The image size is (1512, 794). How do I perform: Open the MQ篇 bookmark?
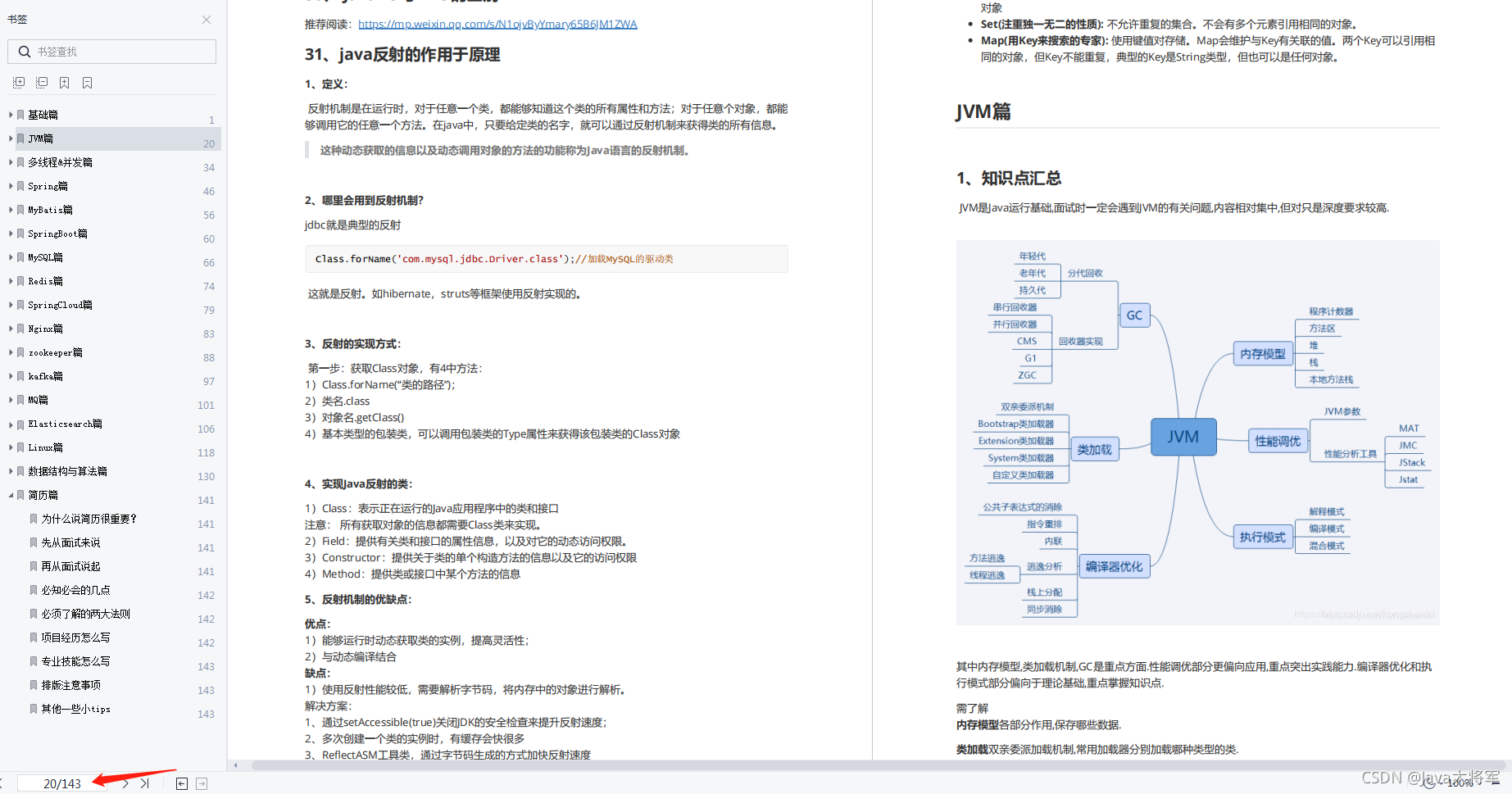click(38, 400)
